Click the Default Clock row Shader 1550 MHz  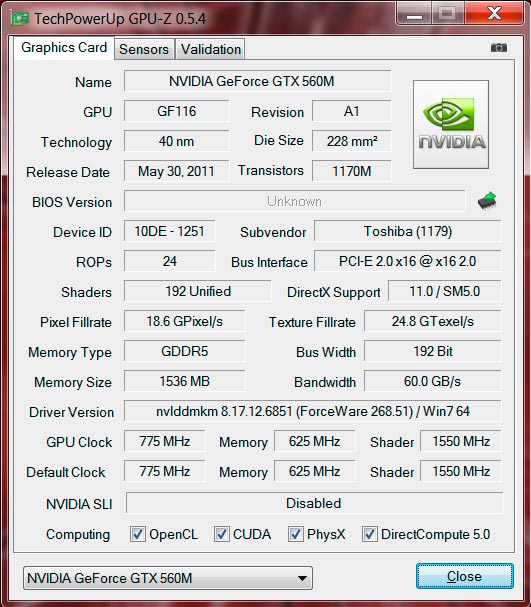(x=461, y=471)
